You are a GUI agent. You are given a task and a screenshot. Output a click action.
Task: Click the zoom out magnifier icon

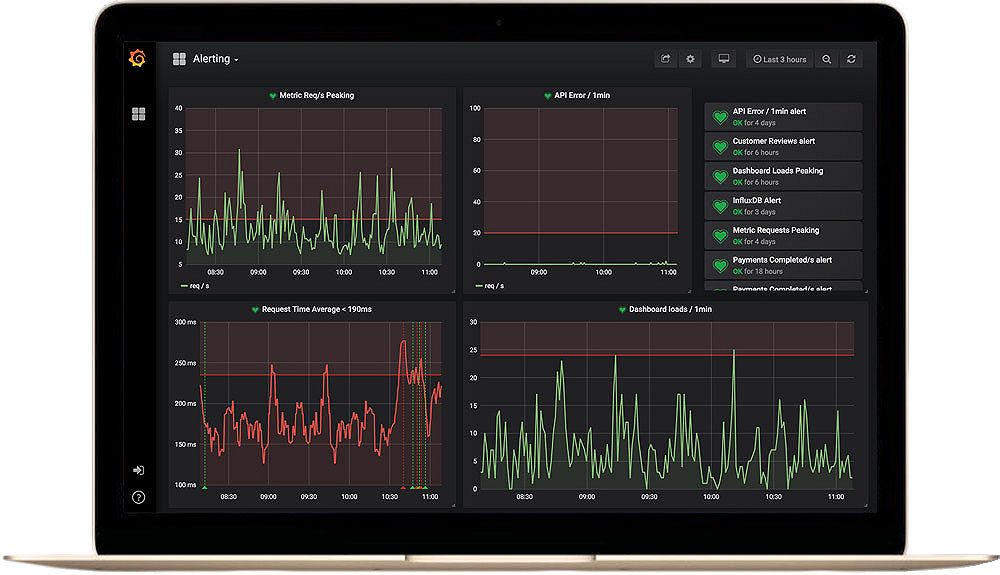[827, 59]
